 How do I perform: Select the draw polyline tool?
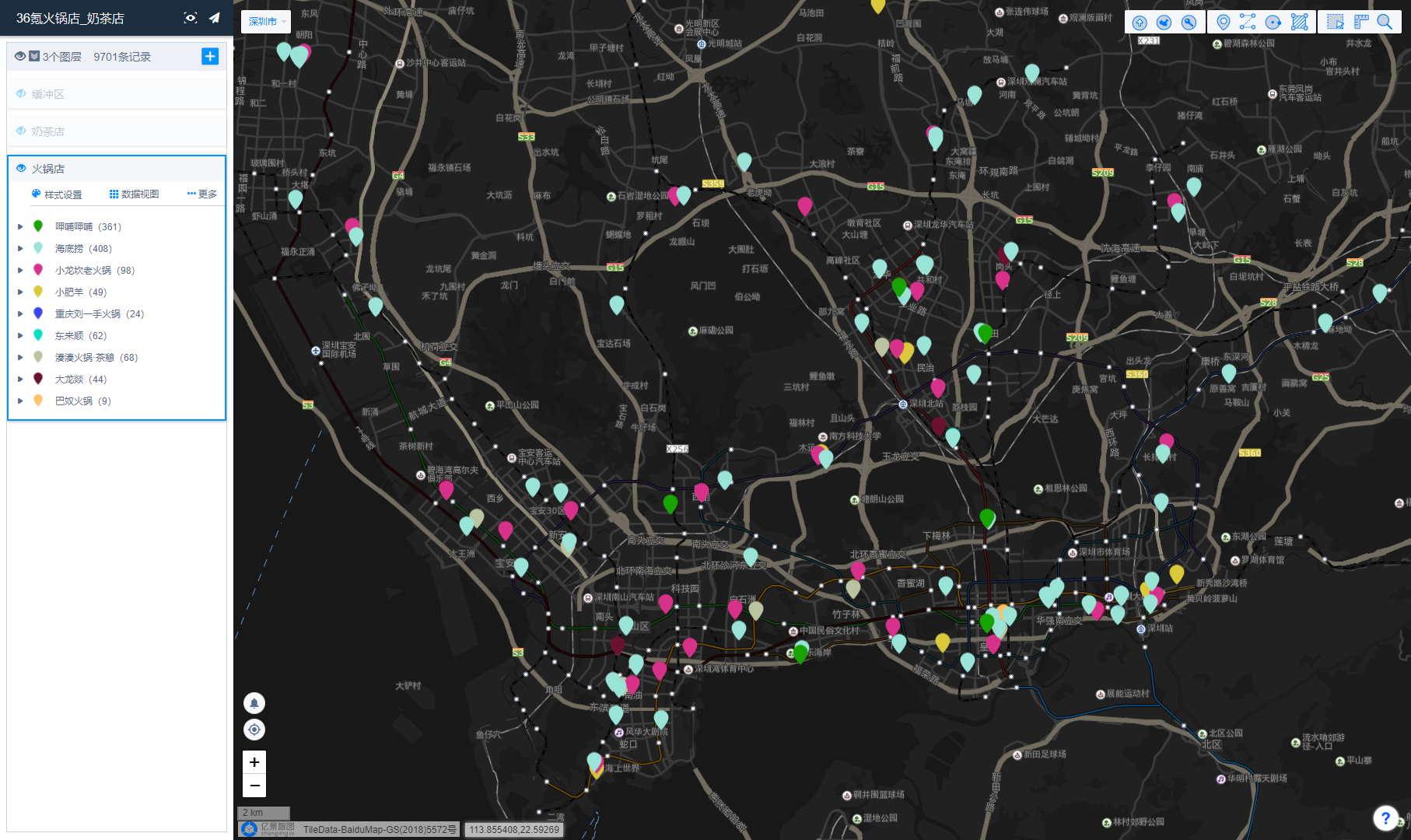tap(1248, 22)
